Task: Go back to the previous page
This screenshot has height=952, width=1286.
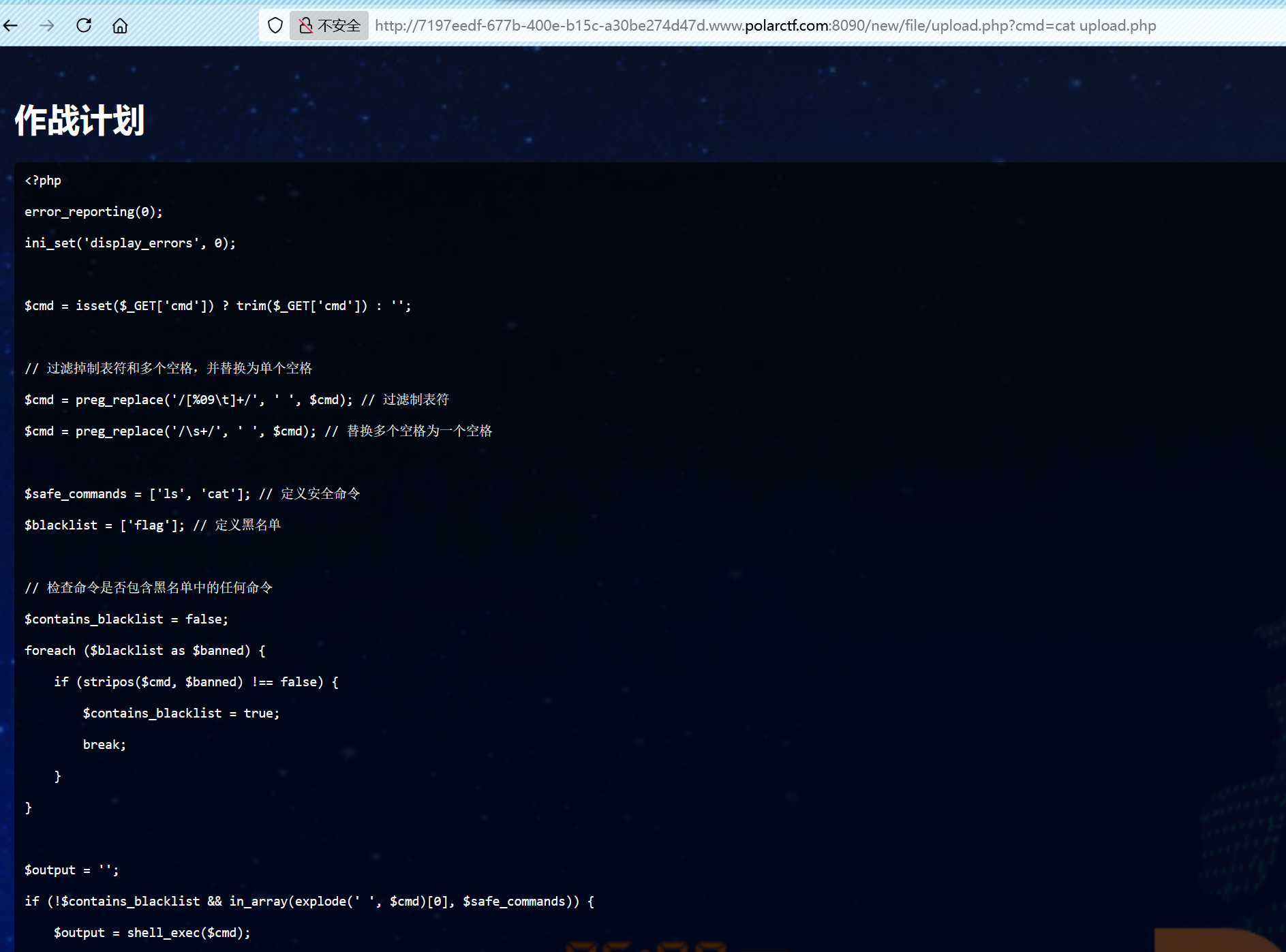Action: pyautogui.click(x=11, y=26)
